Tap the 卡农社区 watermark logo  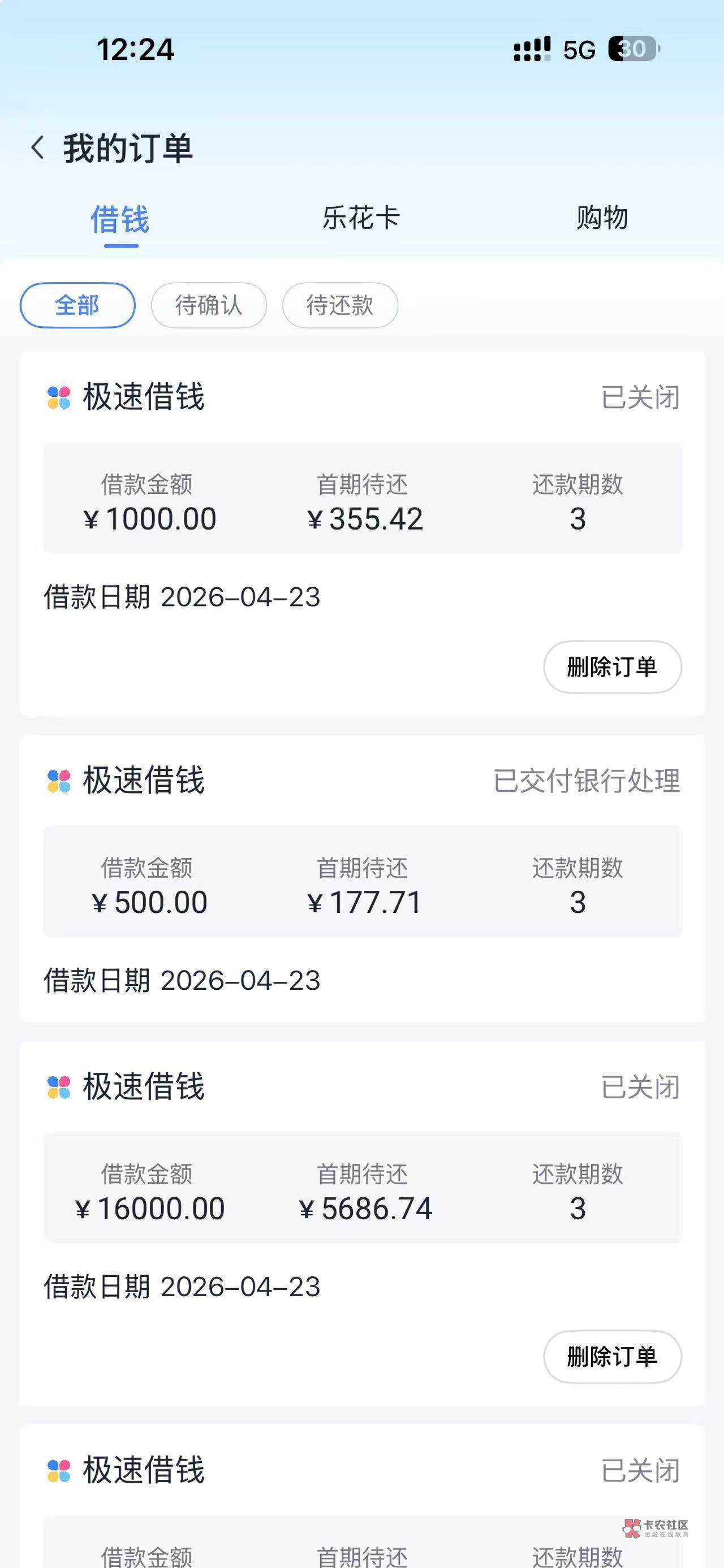point(655,1527)
